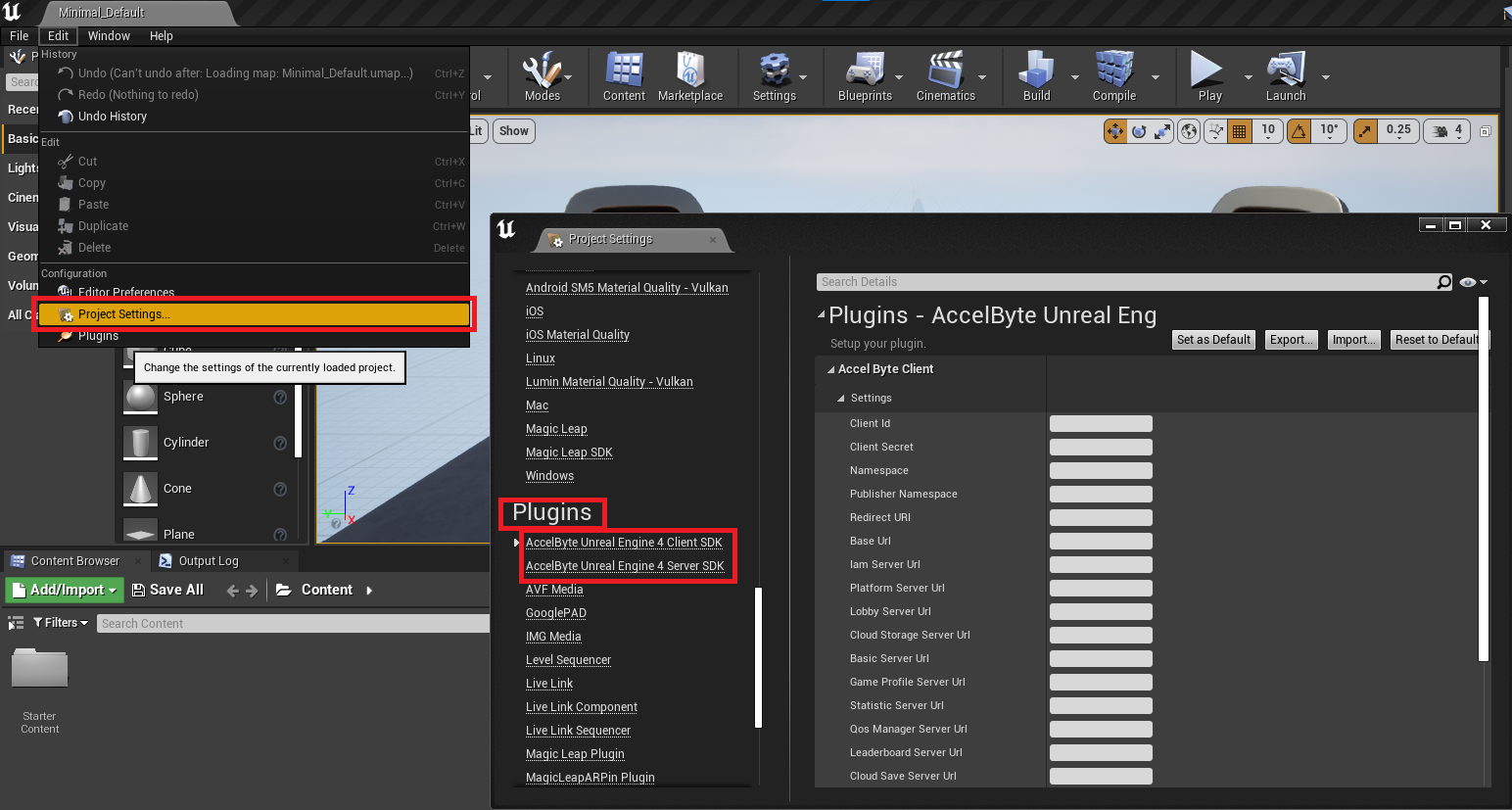The image size is (1512, 810).
Task: Click the Launch toolbar icon
Action: click(x=1286, y=76)
